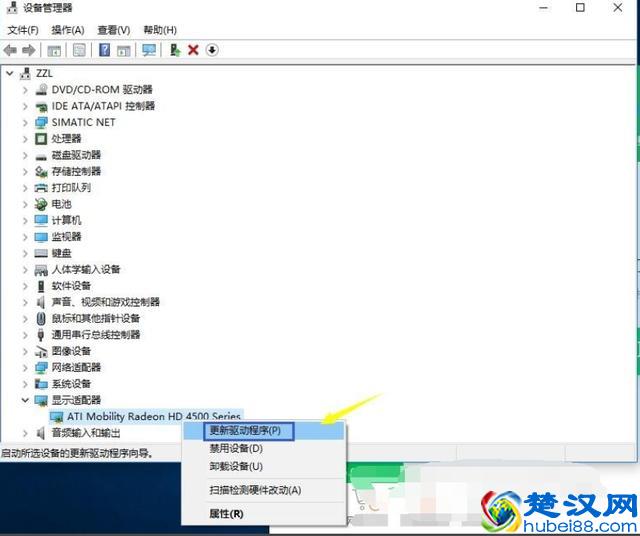Select the 打印队列 tree row text

click(x=71, y=188)
